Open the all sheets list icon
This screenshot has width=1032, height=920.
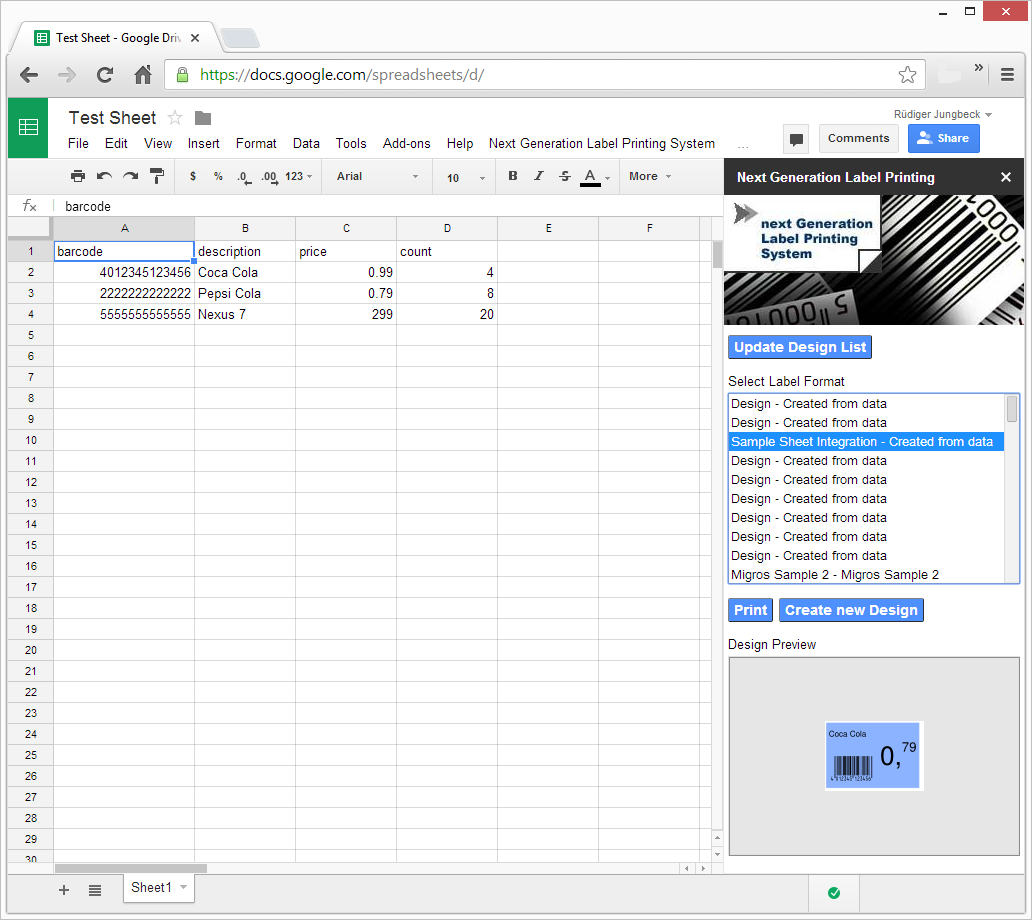click(95, 890)
